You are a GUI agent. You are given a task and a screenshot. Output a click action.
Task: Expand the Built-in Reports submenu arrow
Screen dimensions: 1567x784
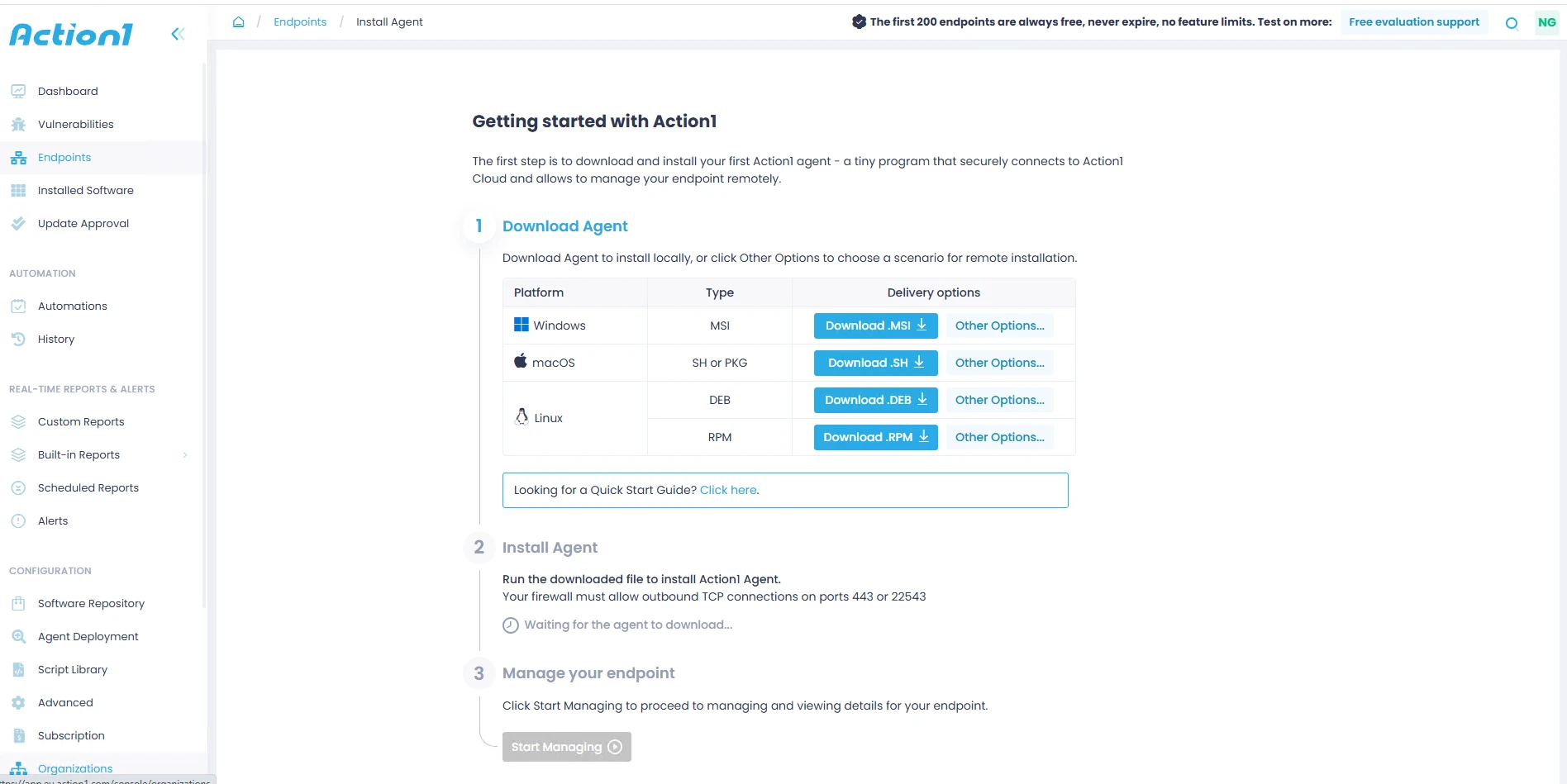(x=185, y=455)
